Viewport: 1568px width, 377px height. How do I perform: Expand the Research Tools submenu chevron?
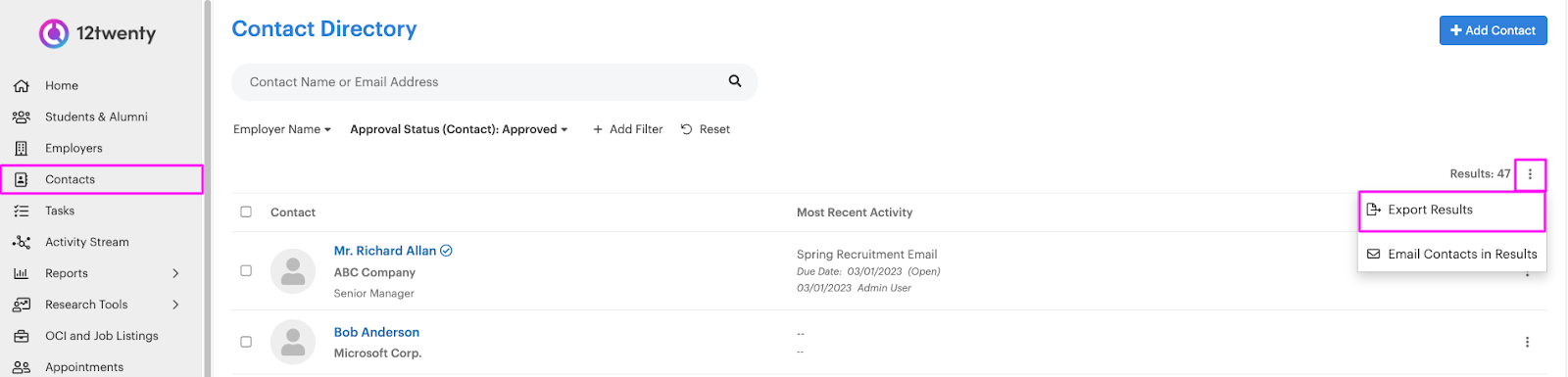pos(176,306)
